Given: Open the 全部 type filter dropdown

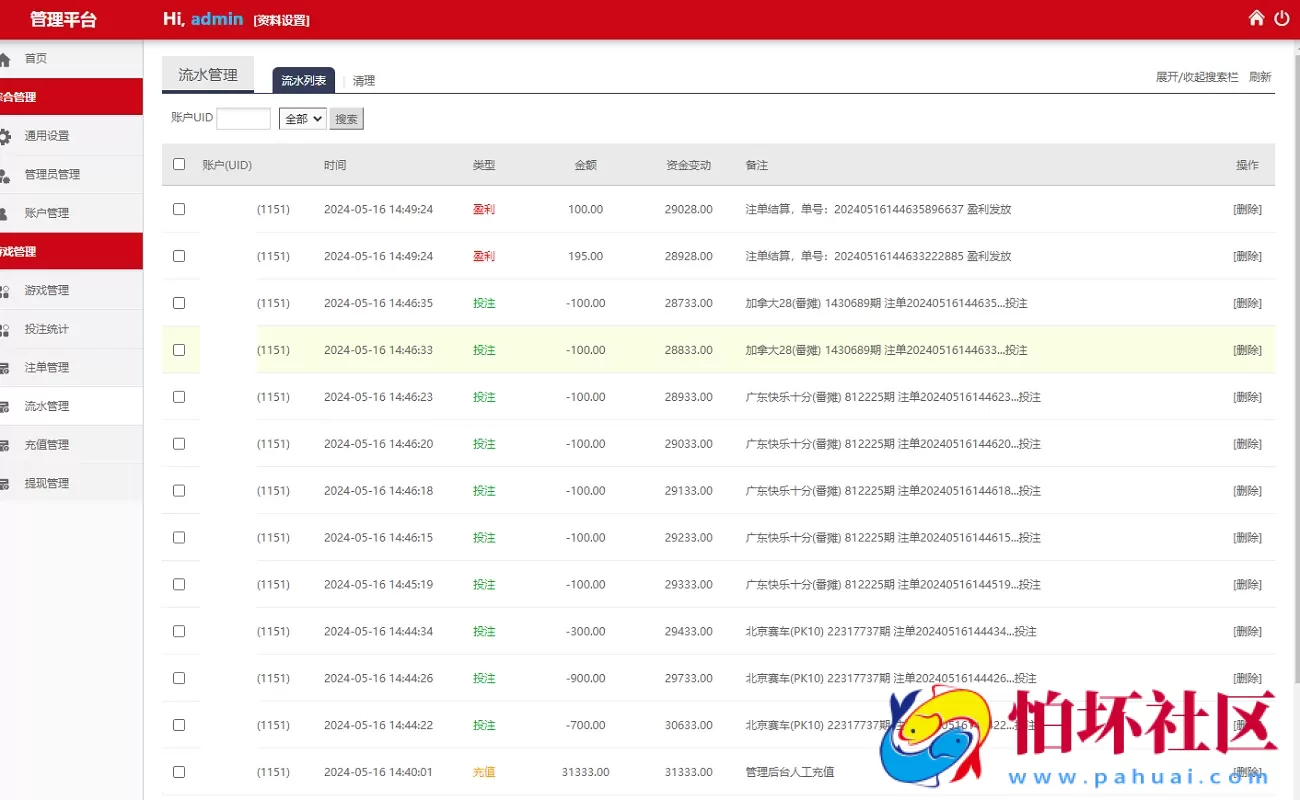Looking at the screenshot, I should coord(302,118).
